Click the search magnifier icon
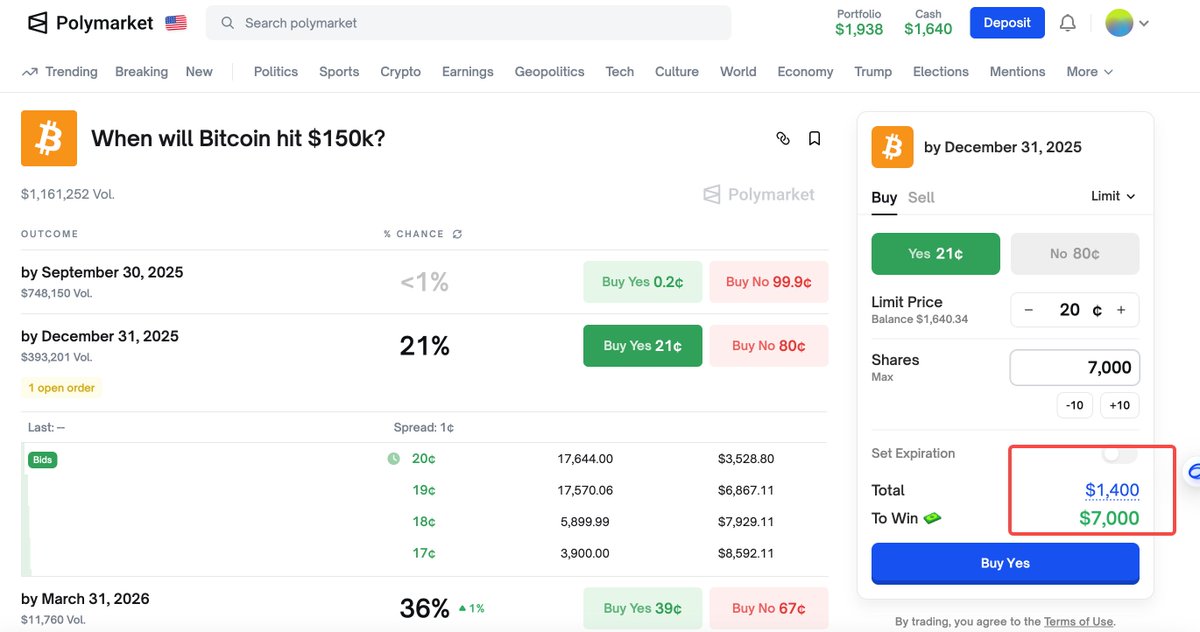 [x=228, y=22]
